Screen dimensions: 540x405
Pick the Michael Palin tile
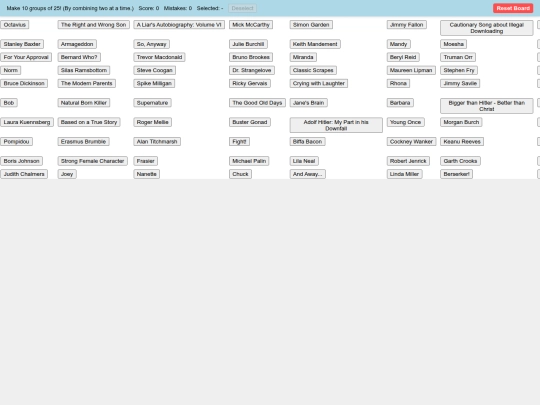click(x=249, y=161)
